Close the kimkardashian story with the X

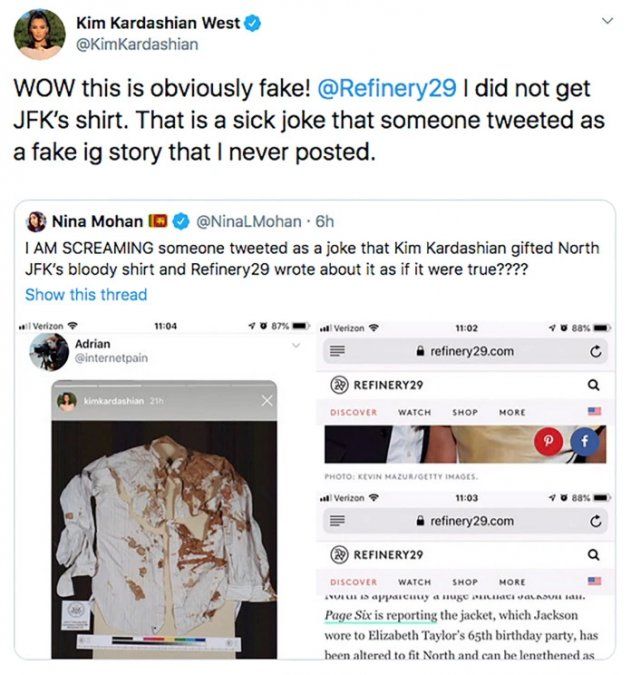(266, 401)
